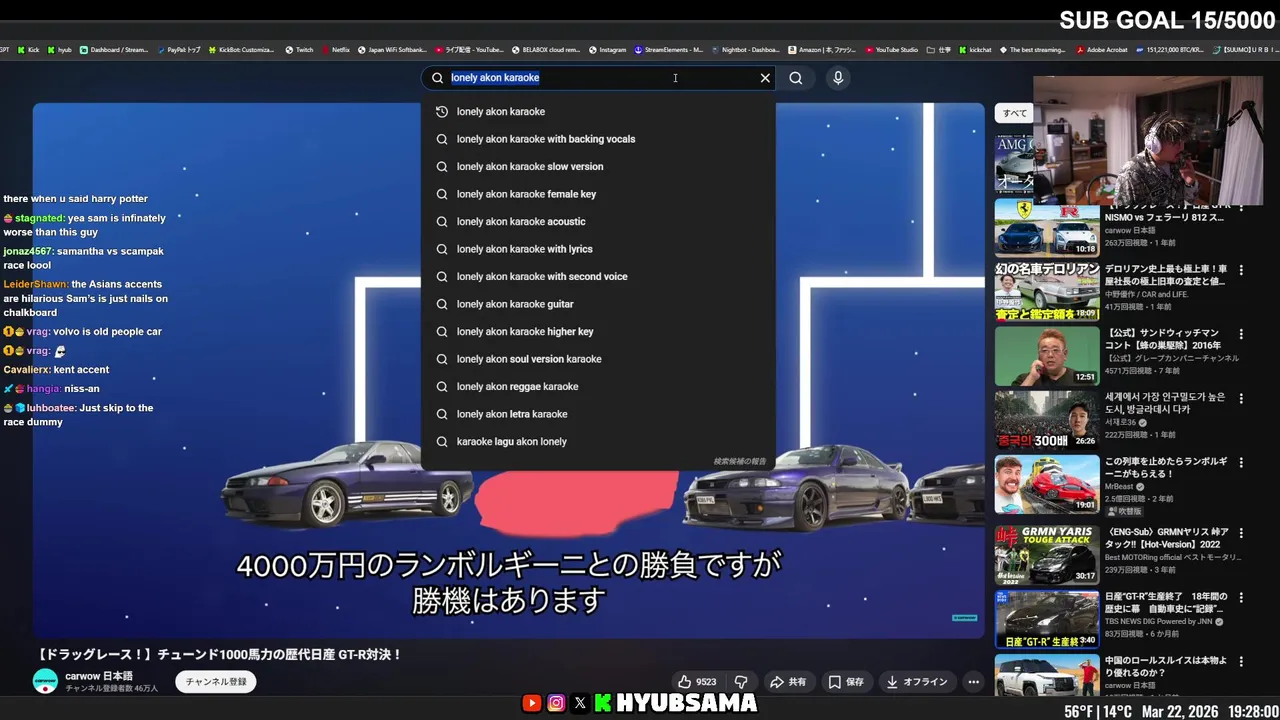Choose suggestion 'lonely akon karaoke with lyrics'

(598, 249)
